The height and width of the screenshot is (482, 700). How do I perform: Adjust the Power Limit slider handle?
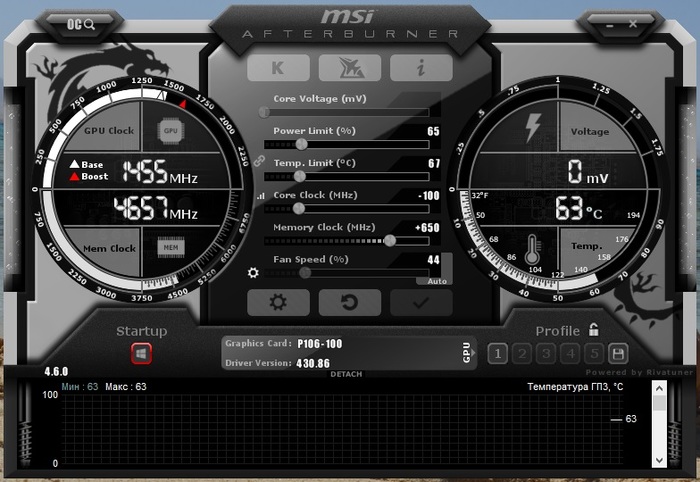pyautogui.click(x=301, y=144)
